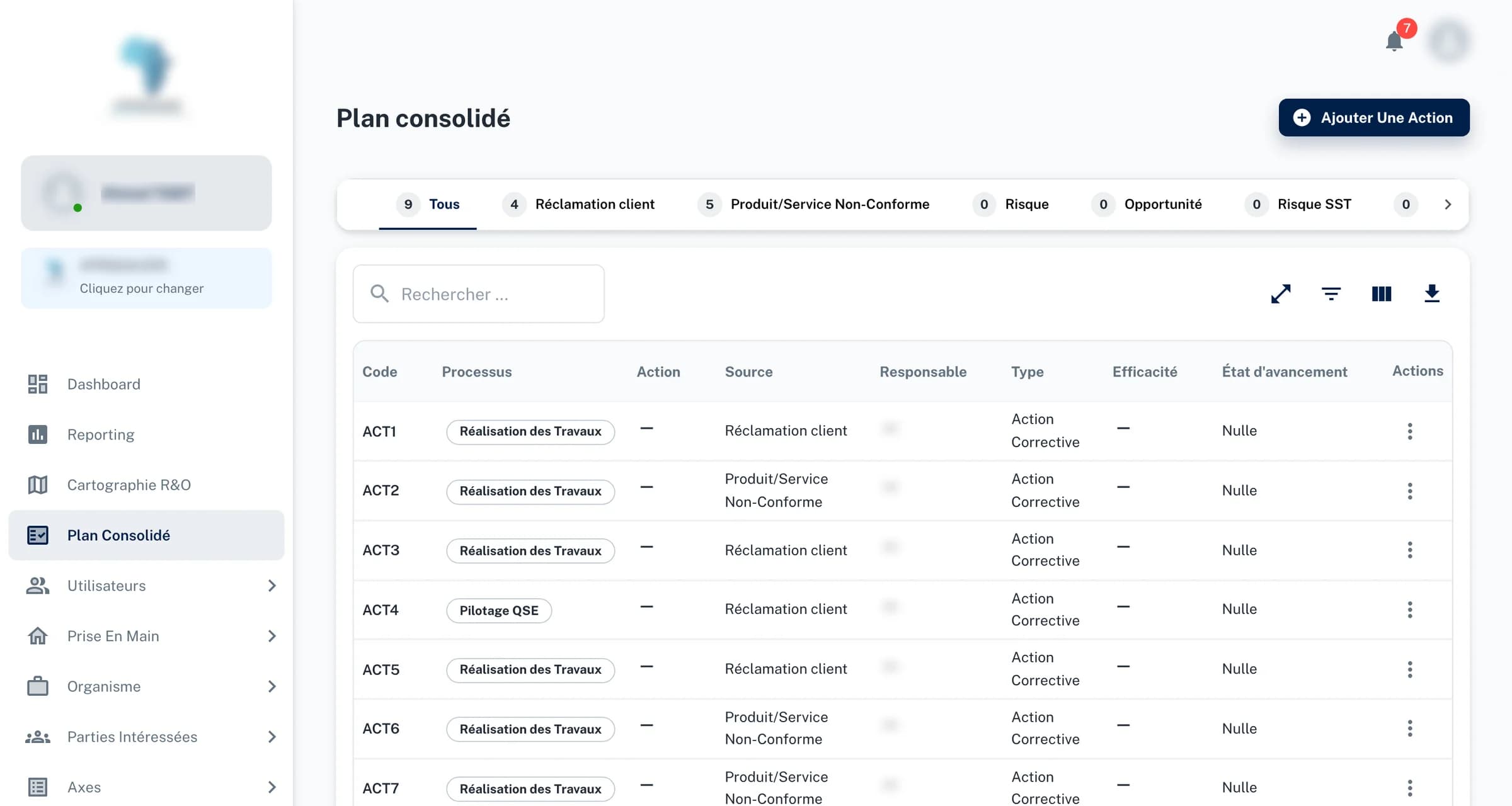Open the notifications bell
1512x806 pixels.
(1394, 42)
